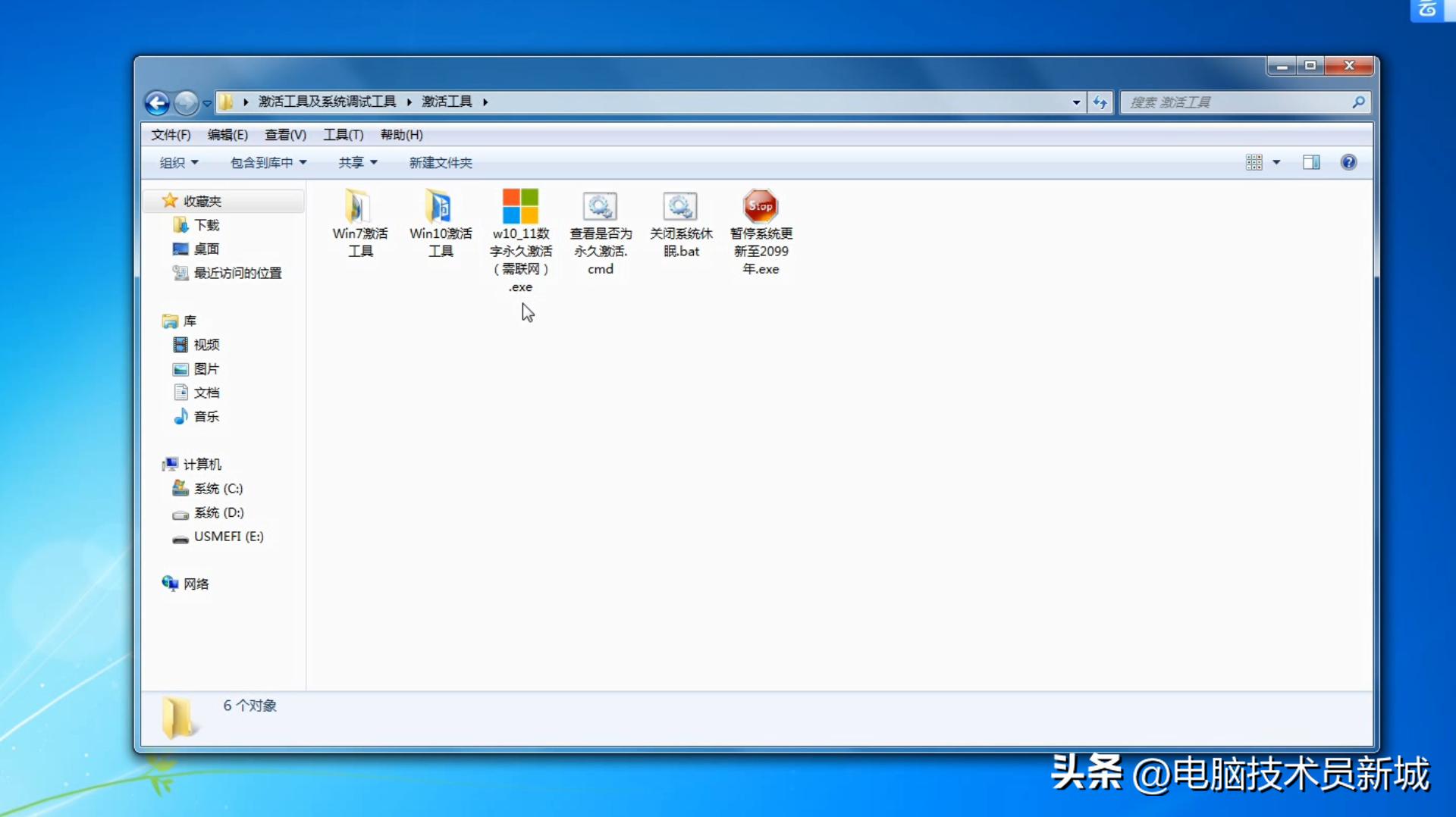Click the 库 libraries icon
1456x817 pixels.
coord(170,321)
